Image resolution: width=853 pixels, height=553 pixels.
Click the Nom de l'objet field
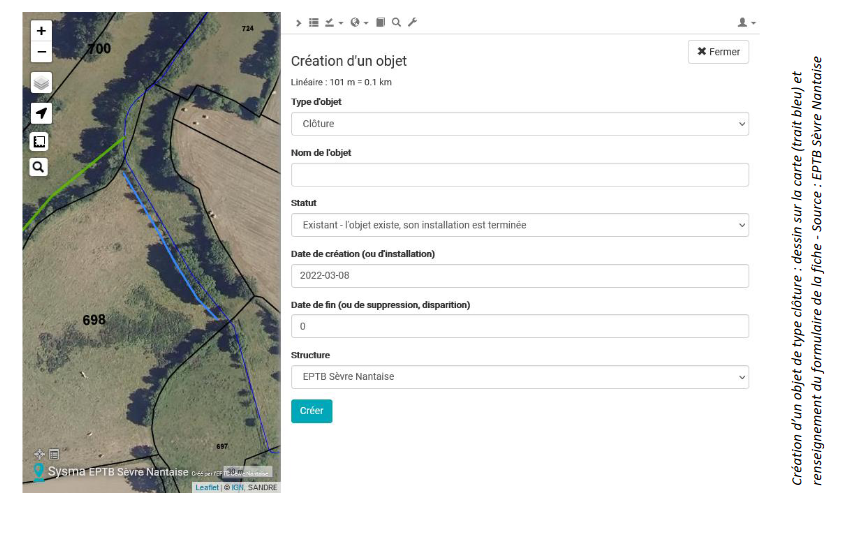[x=519, y=175]
